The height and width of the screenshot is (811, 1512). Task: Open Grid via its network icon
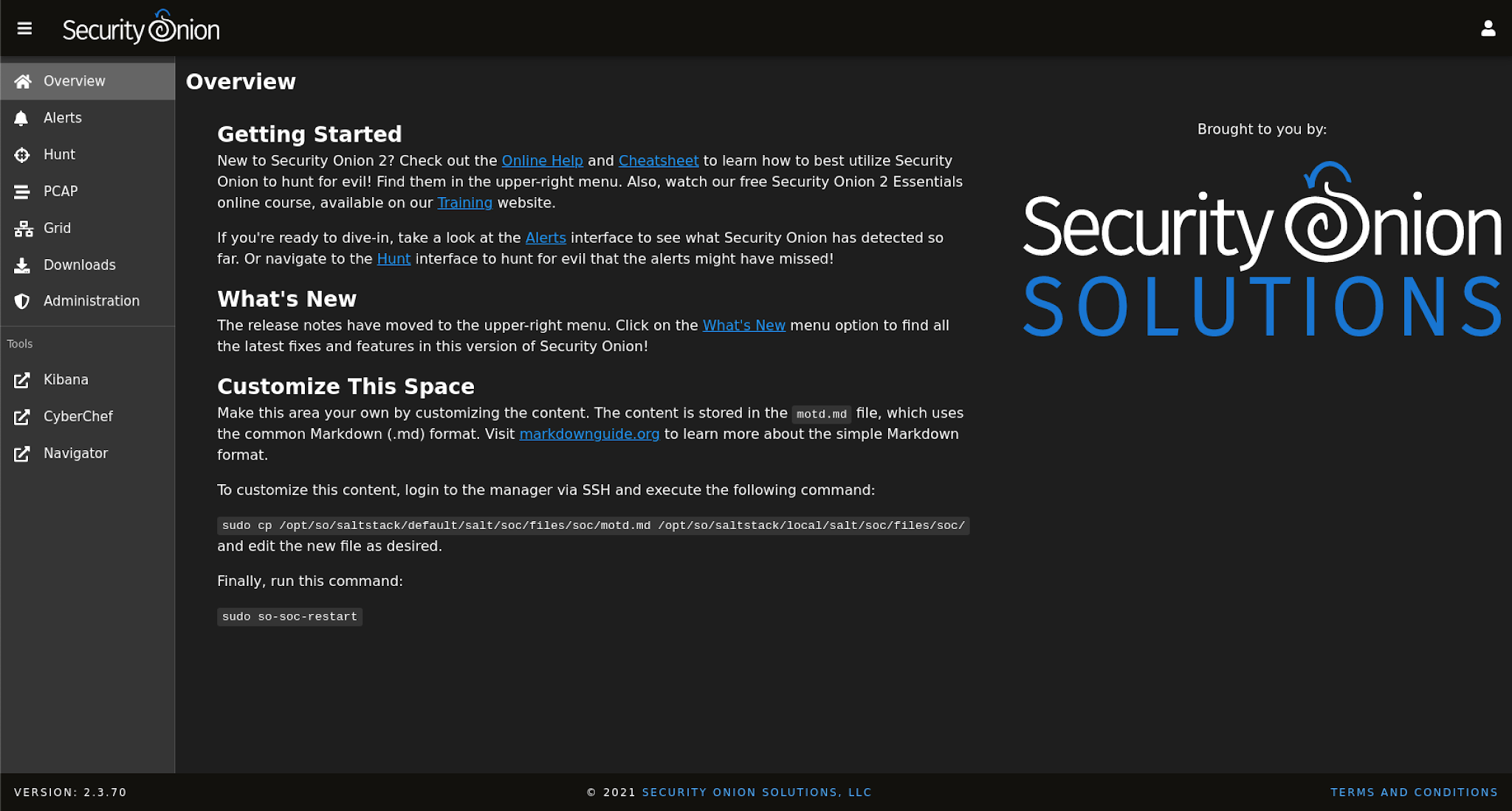pos(22,228)
